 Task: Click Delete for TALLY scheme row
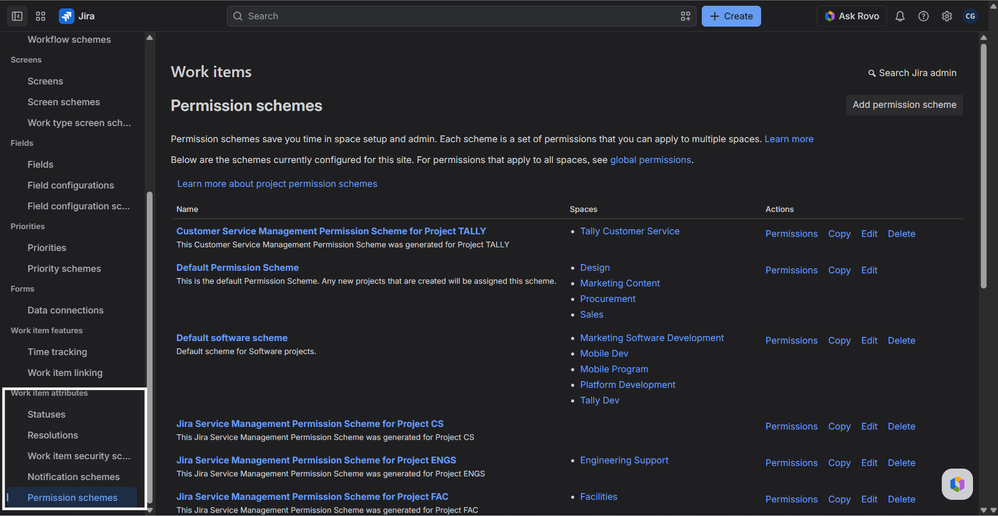[901, 234]
